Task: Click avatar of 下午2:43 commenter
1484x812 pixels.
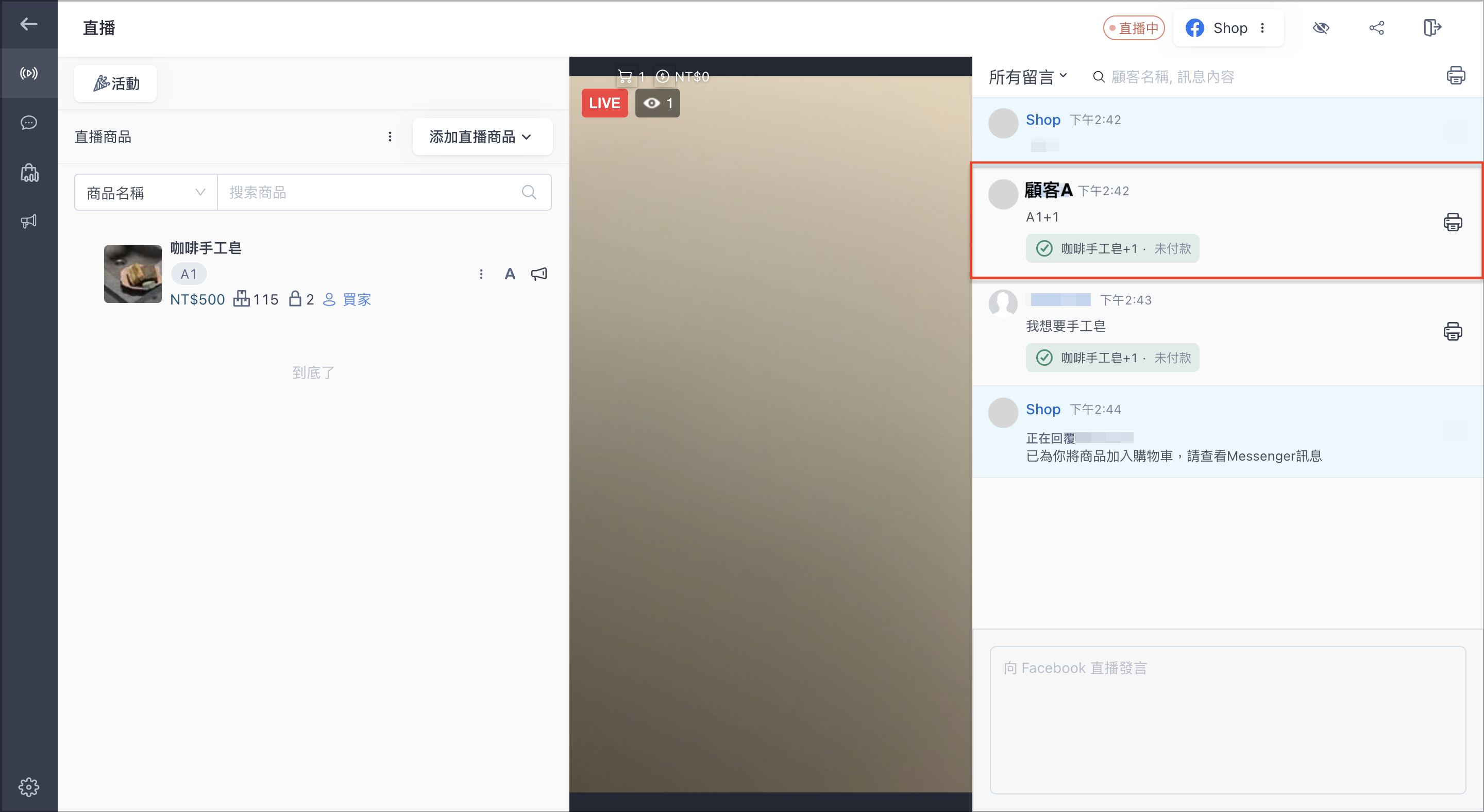Action: [x=1003, y=303]
